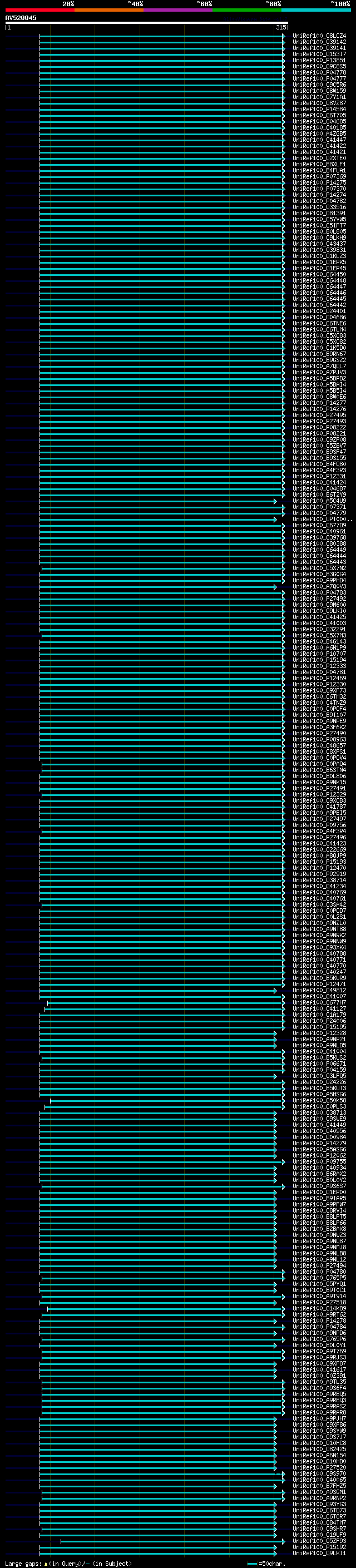Select the UniRef100_C5X7N2 label

tap(319, 568)
